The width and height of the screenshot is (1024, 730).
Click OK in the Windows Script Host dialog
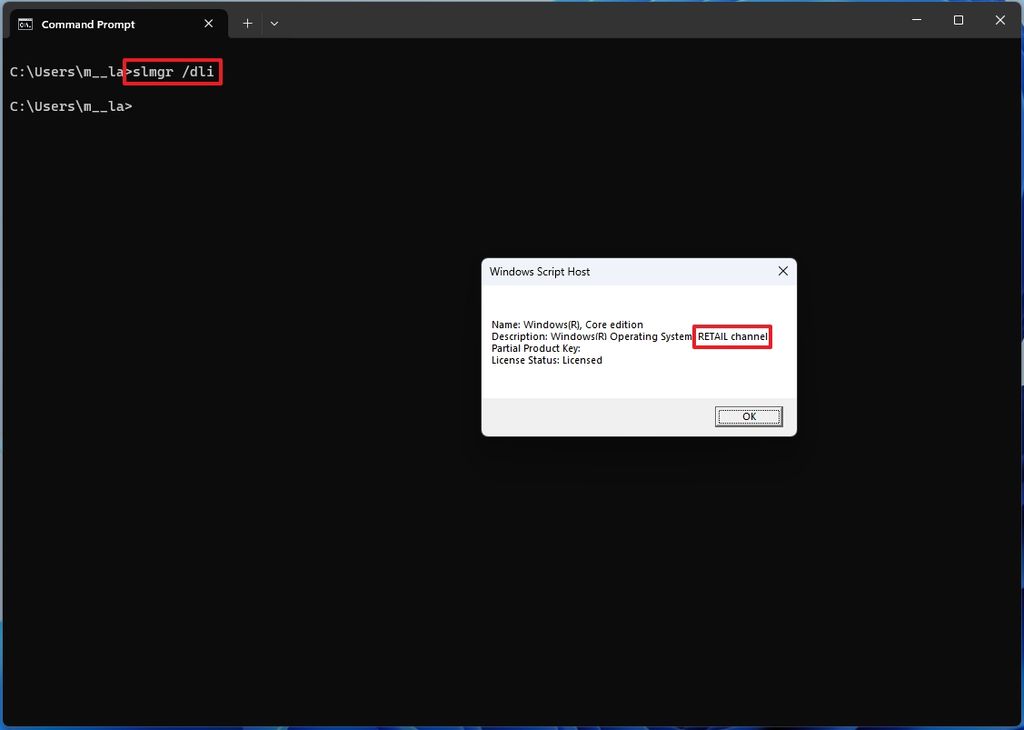point(748,417)
